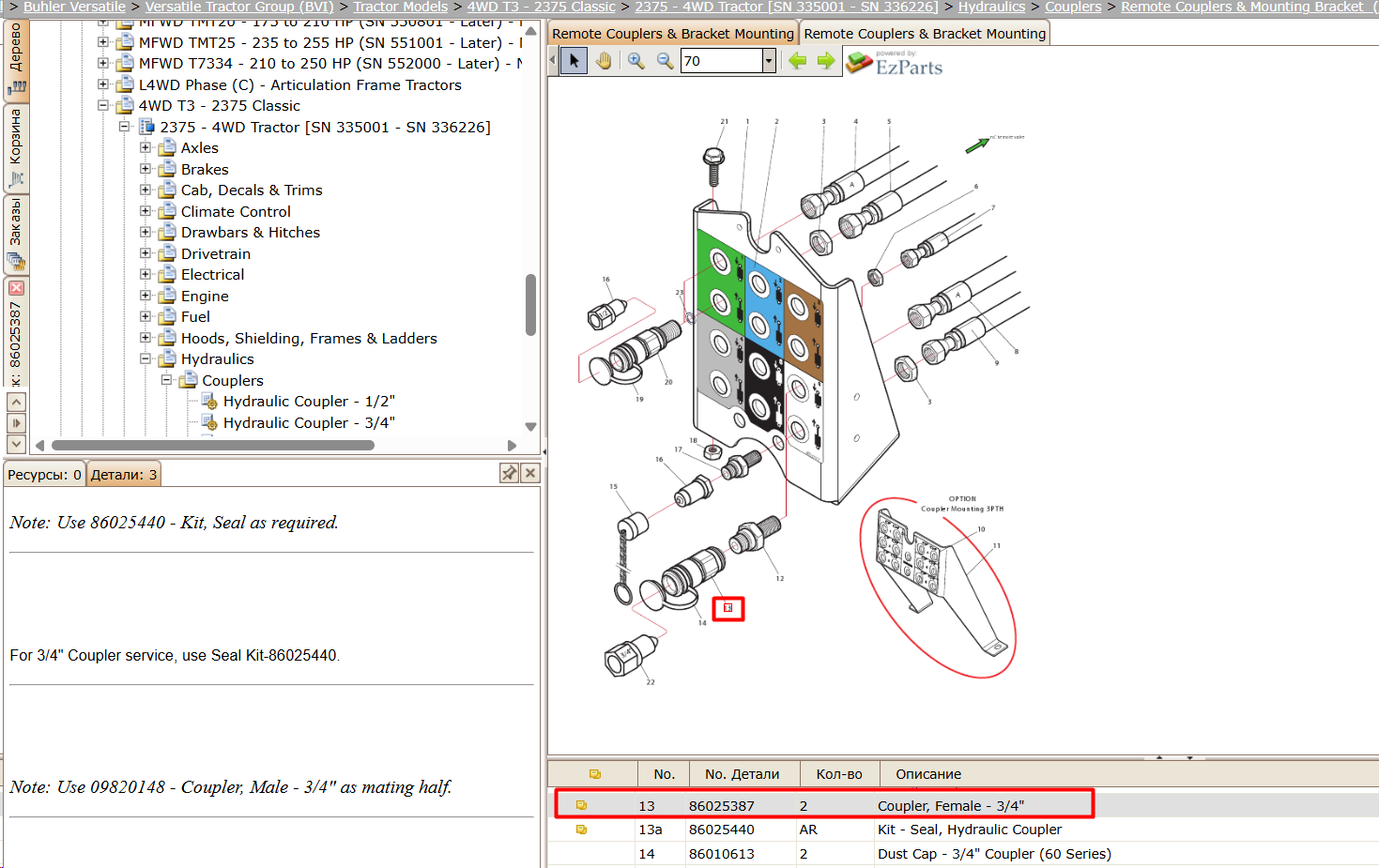Go back with green left arrow
The width and height of the screenshot is (1379, 868).
pos(797,61)
